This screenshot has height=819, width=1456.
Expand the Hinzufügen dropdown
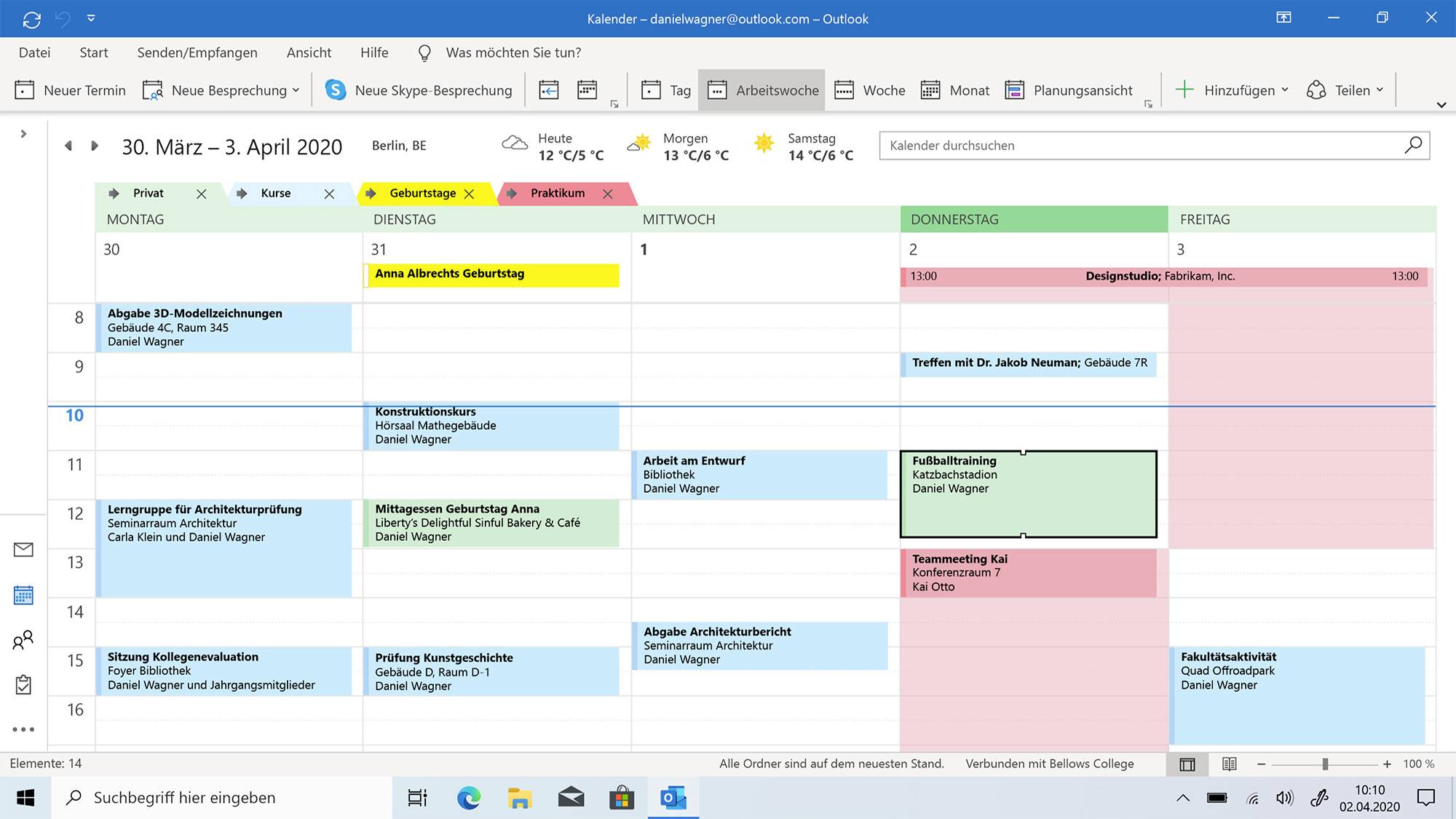tap(1286, 90)
